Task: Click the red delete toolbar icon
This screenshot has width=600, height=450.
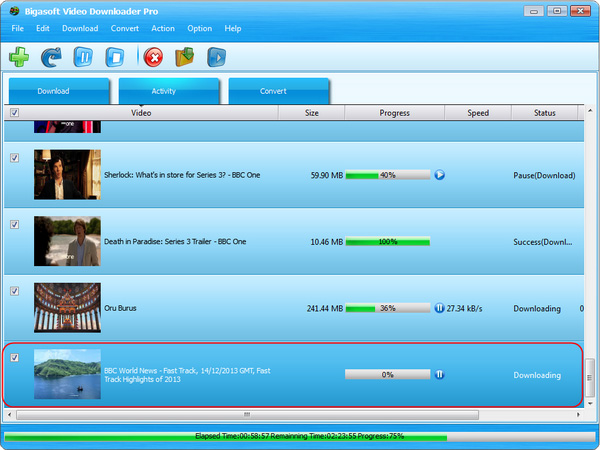Action: 153,57
